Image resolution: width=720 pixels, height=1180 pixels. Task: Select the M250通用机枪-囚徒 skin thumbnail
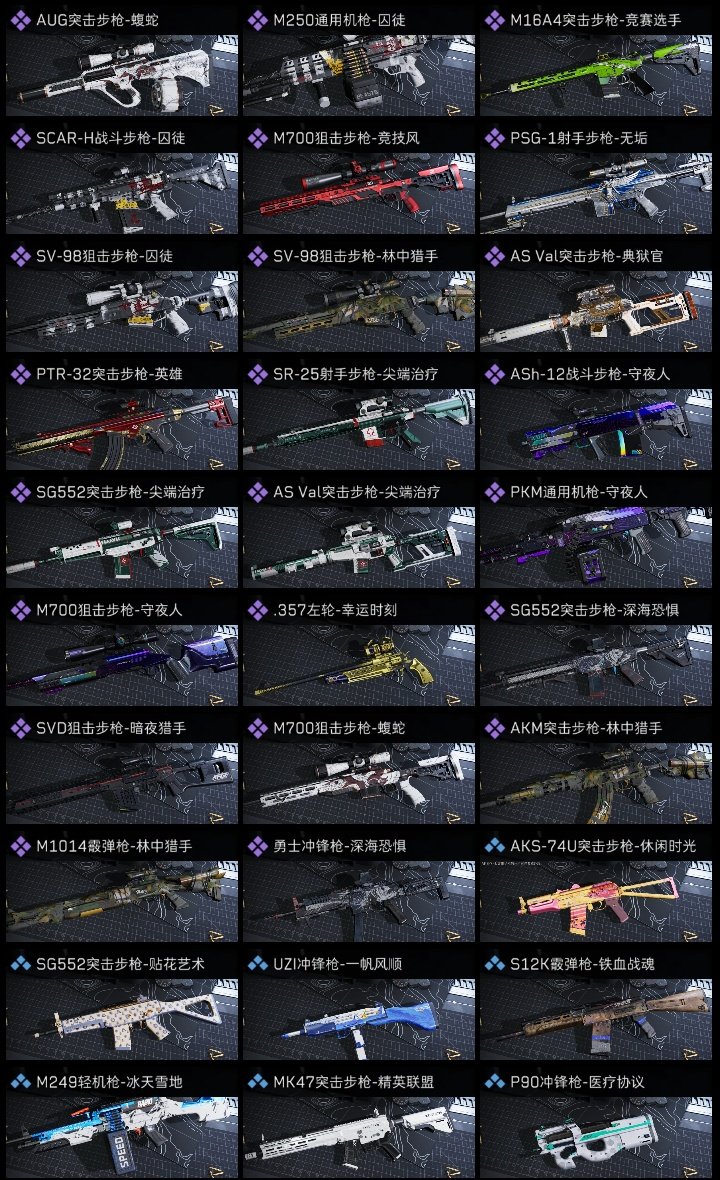pos(359,75)
